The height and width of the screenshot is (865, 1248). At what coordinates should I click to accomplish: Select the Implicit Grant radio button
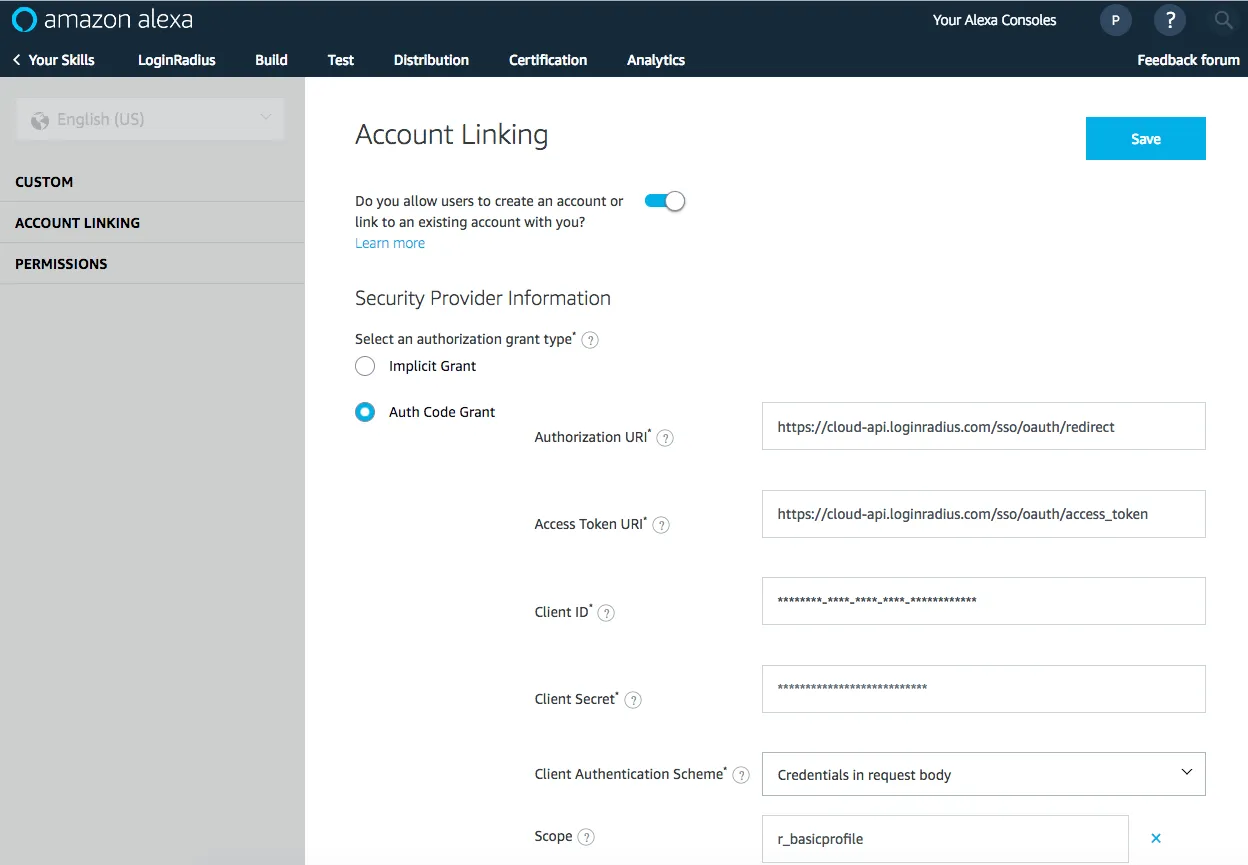pos(365,366)
